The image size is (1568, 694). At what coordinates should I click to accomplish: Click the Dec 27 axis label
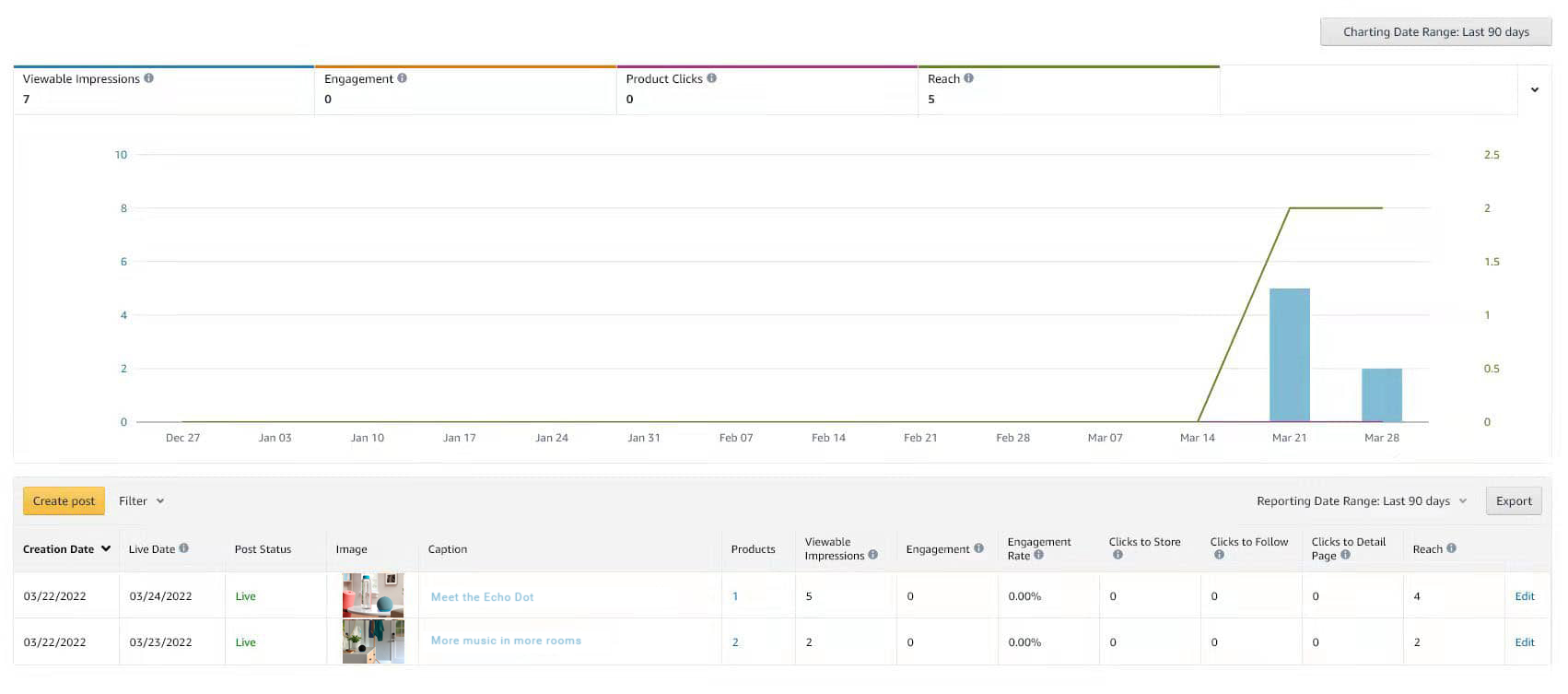[182, 438]
